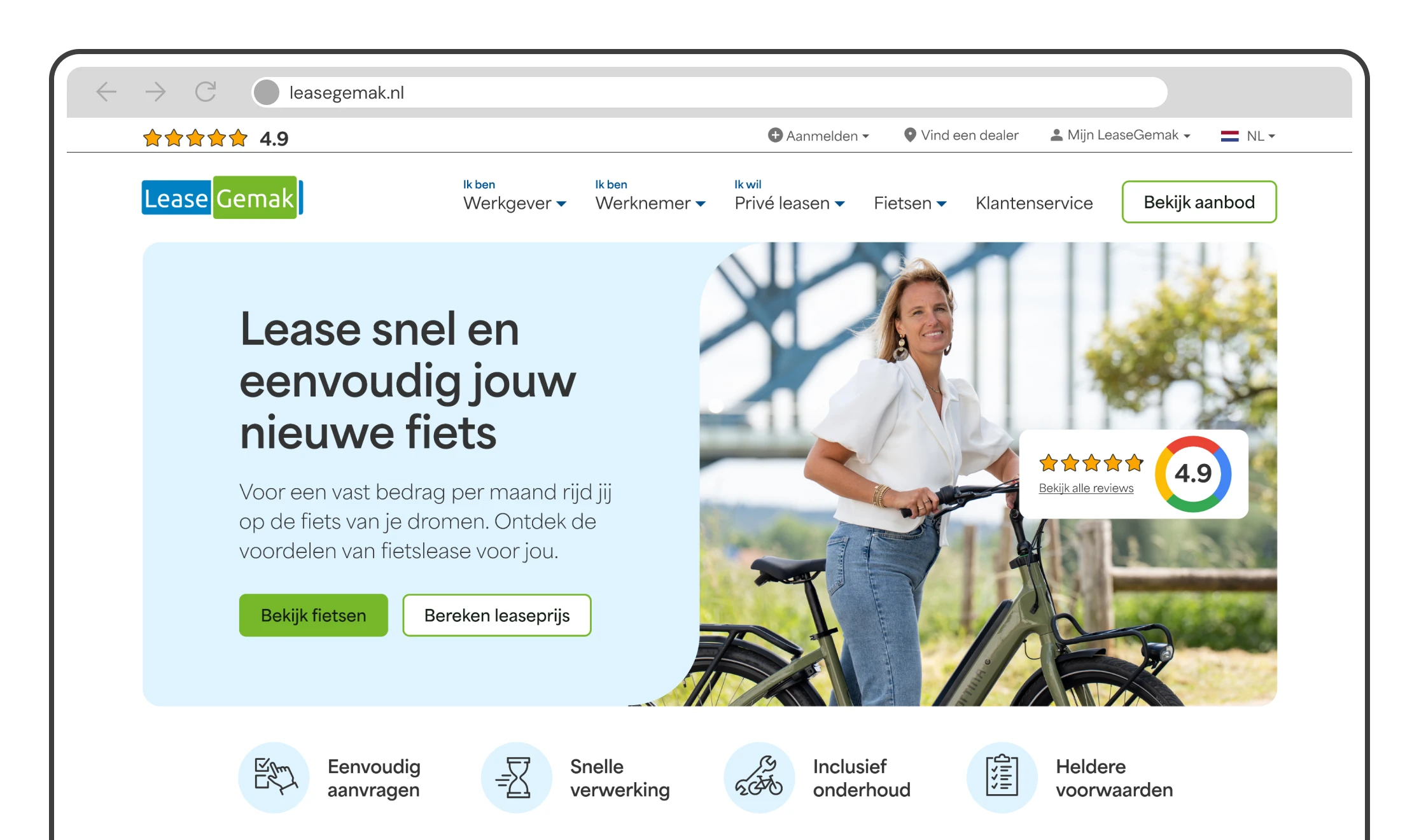Click the Google 4.9 rating circle
Screen dimensions: 1419x840
pos(1193,474)
